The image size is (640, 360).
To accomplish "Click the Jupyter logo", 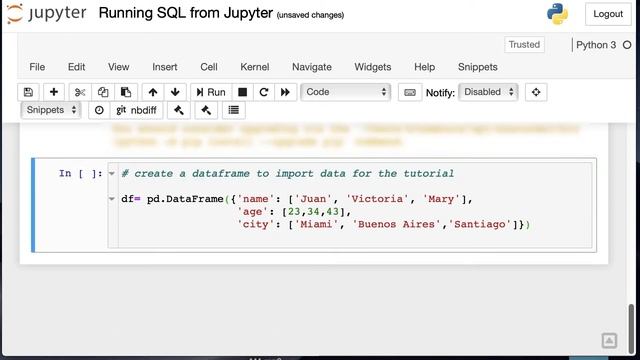I will click(x=47, y=13).
